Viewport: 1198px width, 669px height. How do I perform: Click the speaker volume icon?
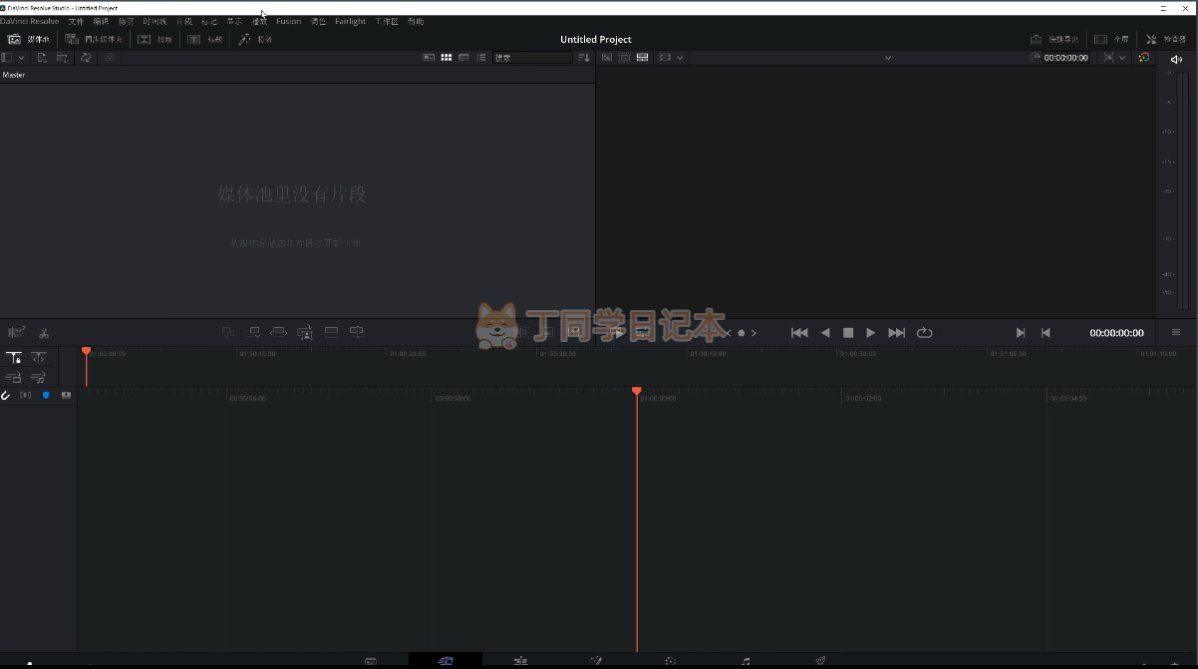(x=1176, y=59)
